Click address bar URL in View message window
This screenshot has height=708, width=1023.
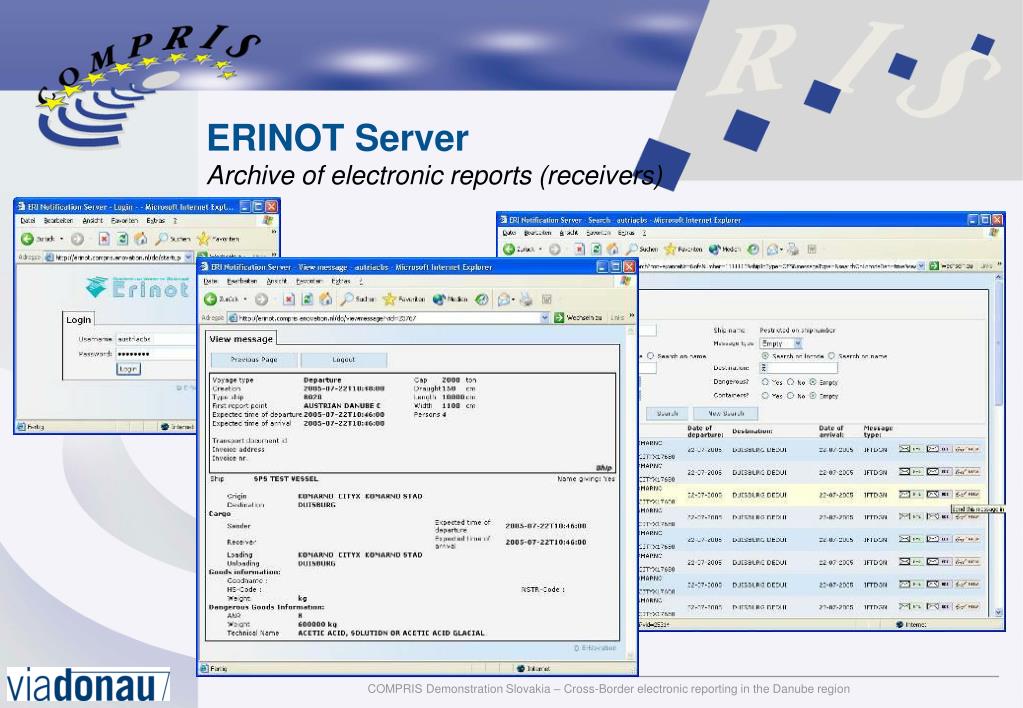tap(328, 318)
